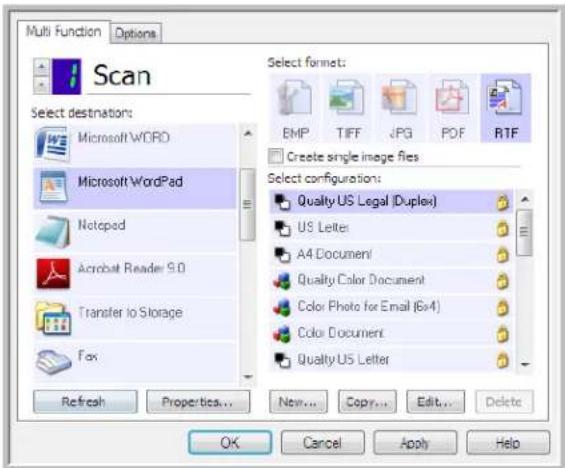
Task: Select the PDF format icon
Action: pos(453,108)
